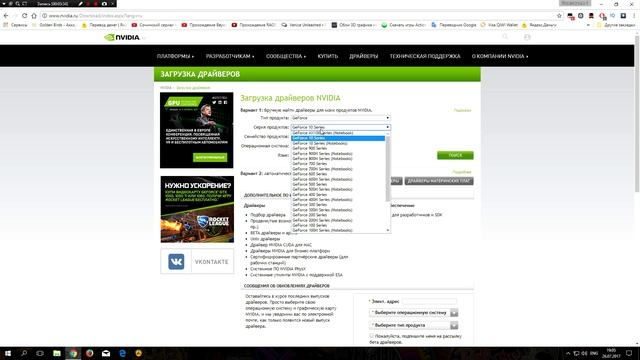Open 'О КОМПАНИИ NVIDIA' menu
The image size is (640, 360).
500,56
